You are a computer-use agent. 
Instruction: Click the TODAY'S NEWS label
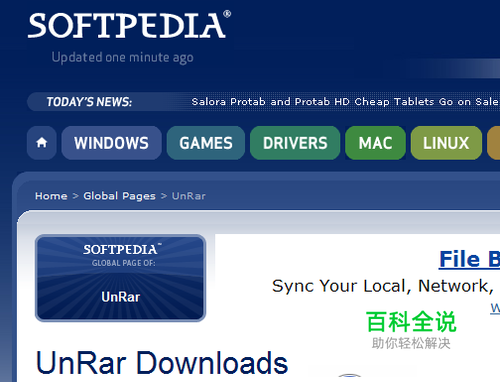89,102
